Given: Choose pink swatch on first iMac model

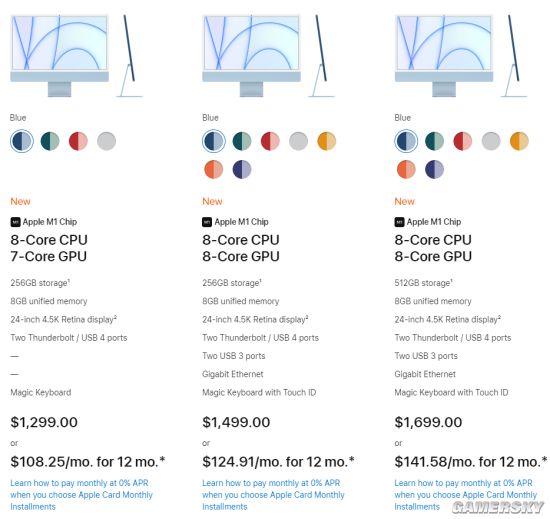Looking at the screenshot, I should tap(78, 141).
